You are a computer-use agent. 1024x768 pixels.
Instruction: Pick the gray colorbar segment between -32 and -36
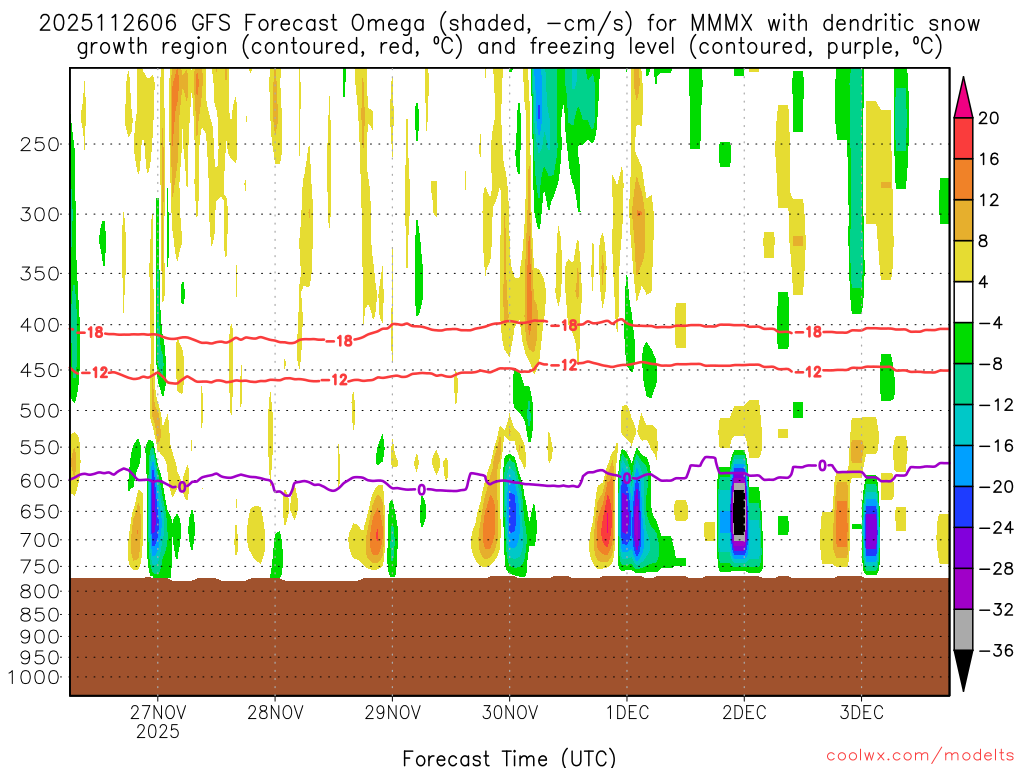pyautogui.click(x=964, y=630)
